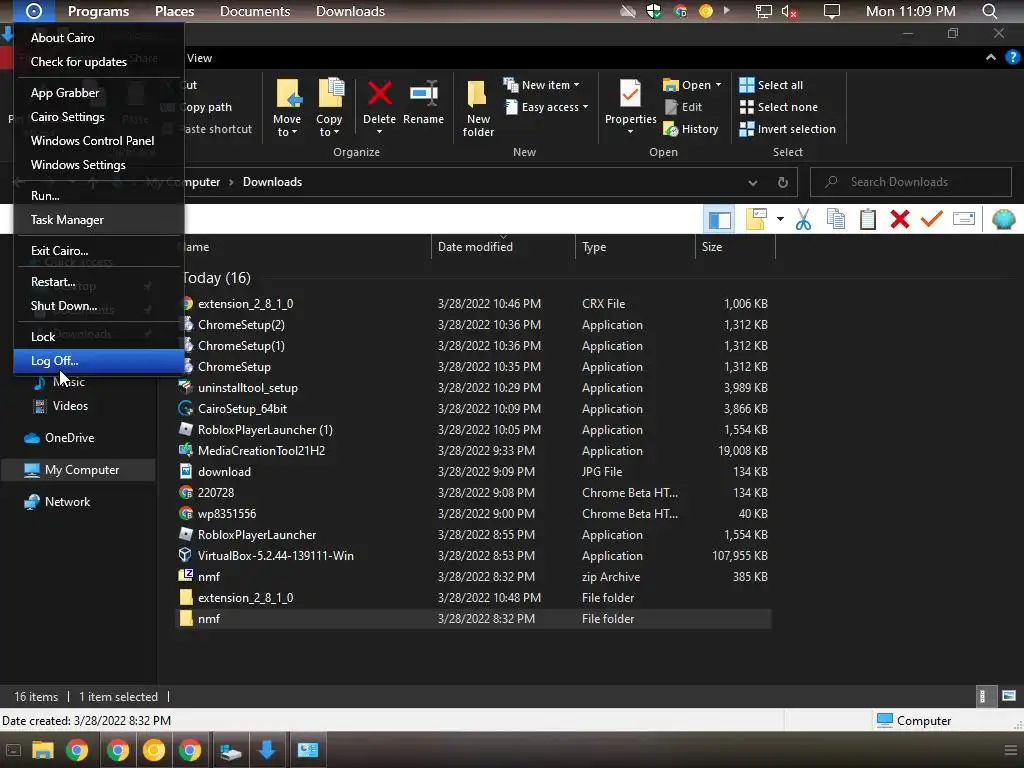Open the Open button dropdown arrow
1024x768 pixels.
point(718,85)
